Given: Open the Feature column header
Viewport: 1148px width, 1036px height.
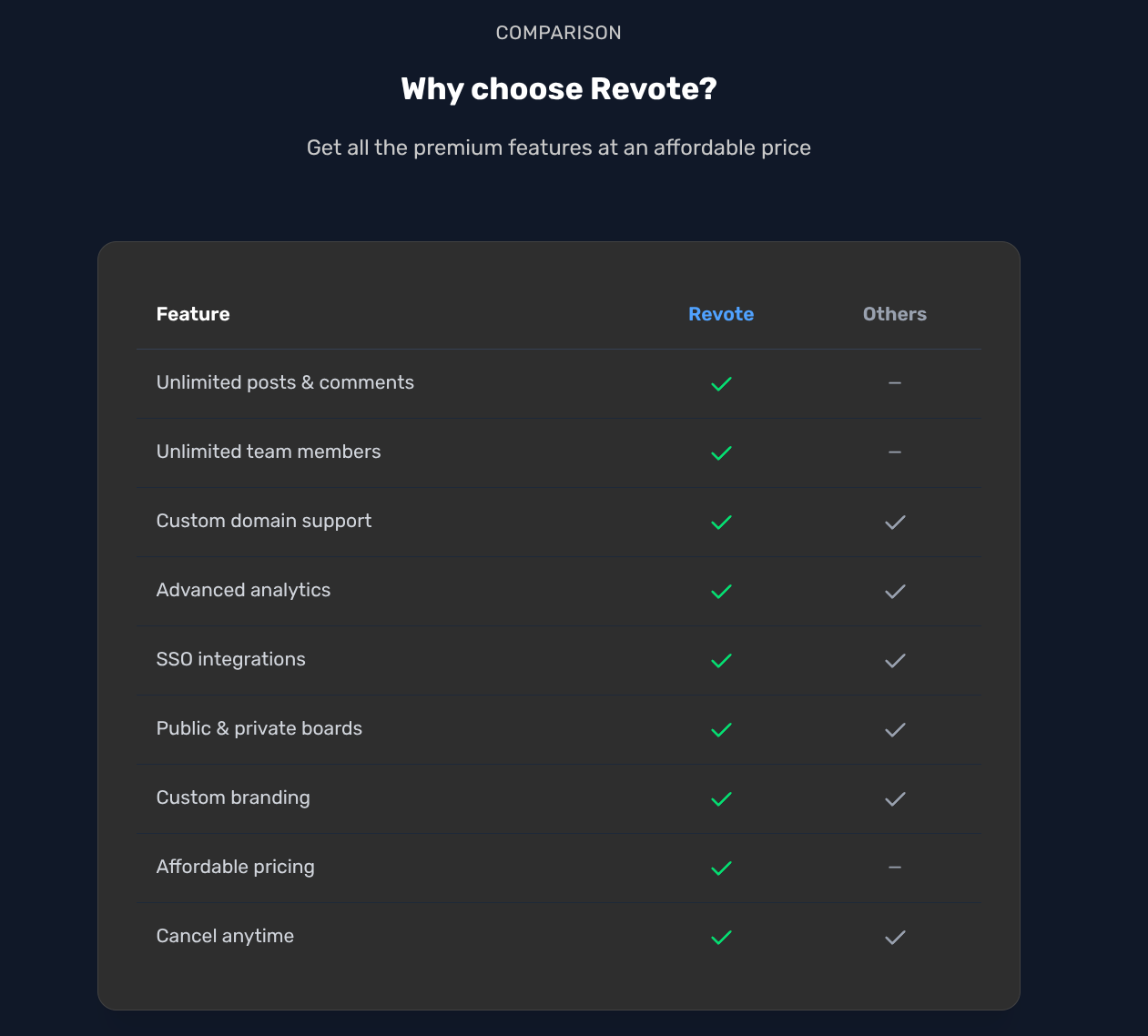Looking at the screenshot, I should coord(193,313).
